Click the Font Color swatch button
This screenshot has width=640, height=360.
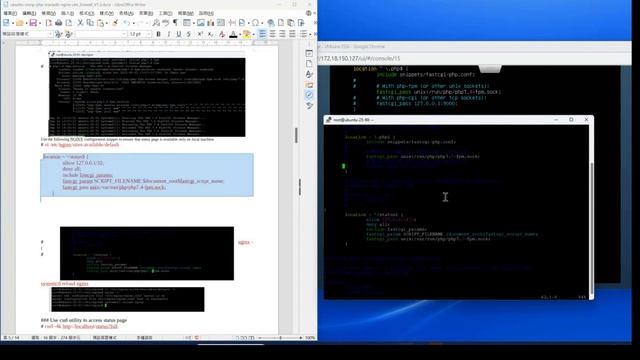[233, 34]
